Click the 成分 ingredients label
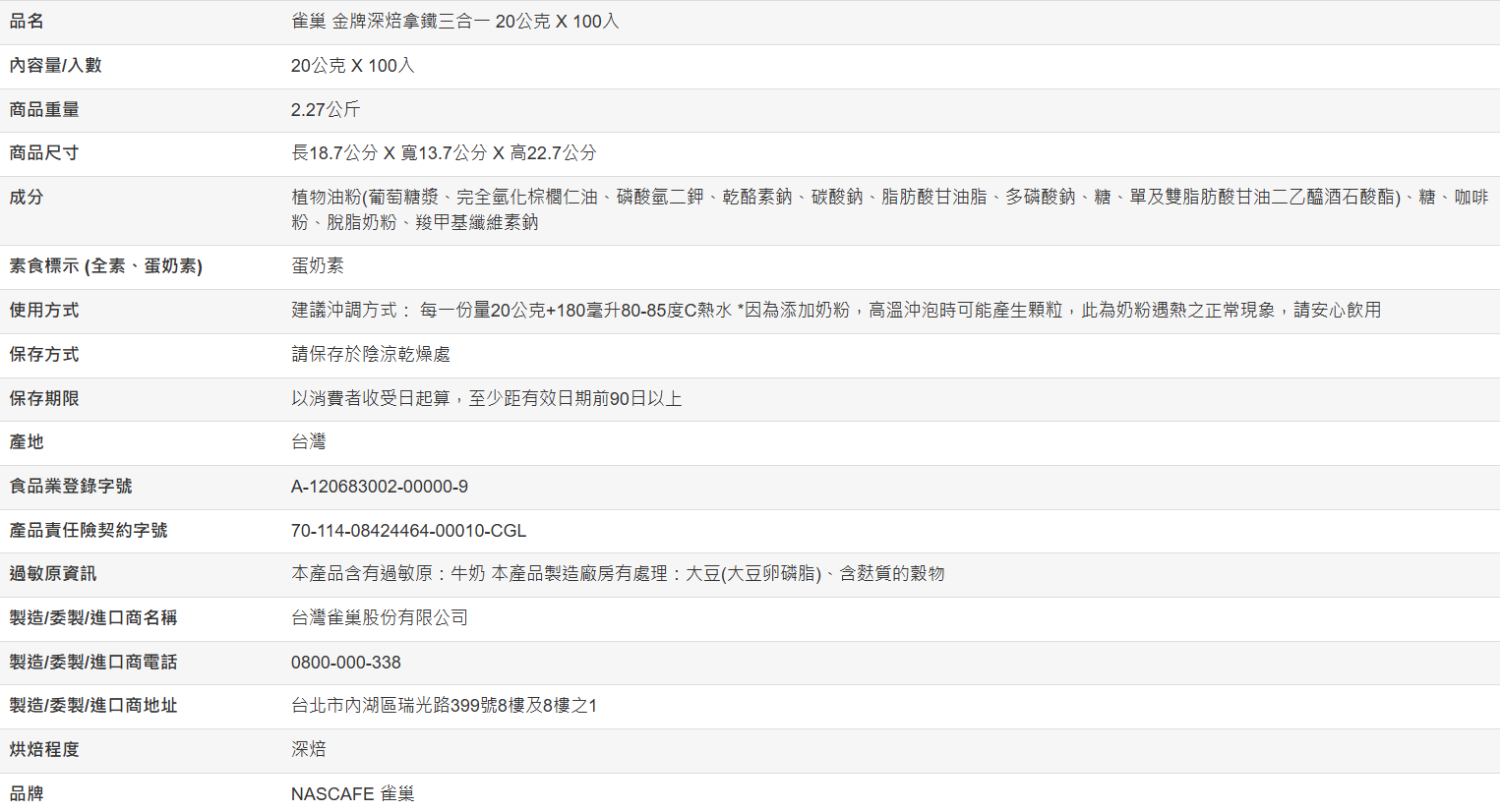 click(27, 198)
